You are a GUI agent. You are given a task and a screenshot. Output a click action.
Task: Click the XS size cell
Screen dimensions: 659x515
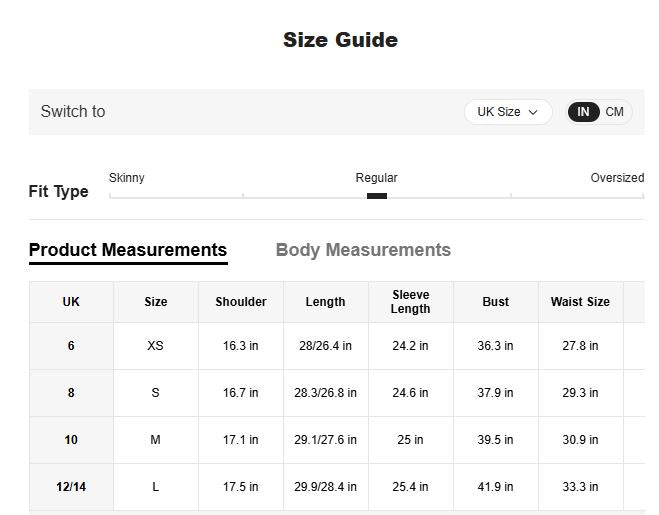click(x=155, y=346)
